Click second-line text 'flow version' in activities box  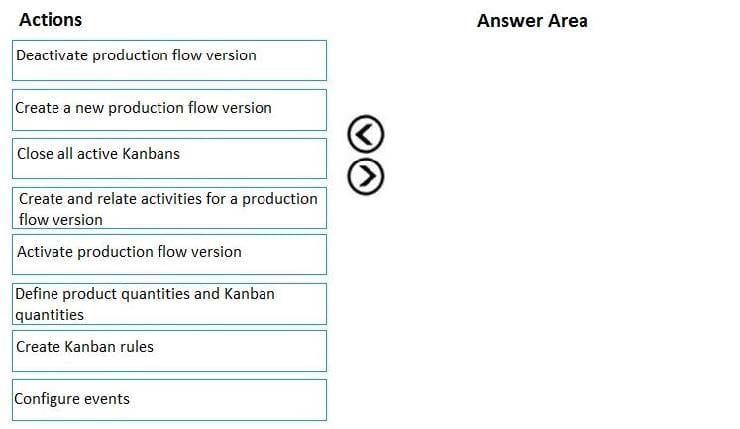point(61,220)
